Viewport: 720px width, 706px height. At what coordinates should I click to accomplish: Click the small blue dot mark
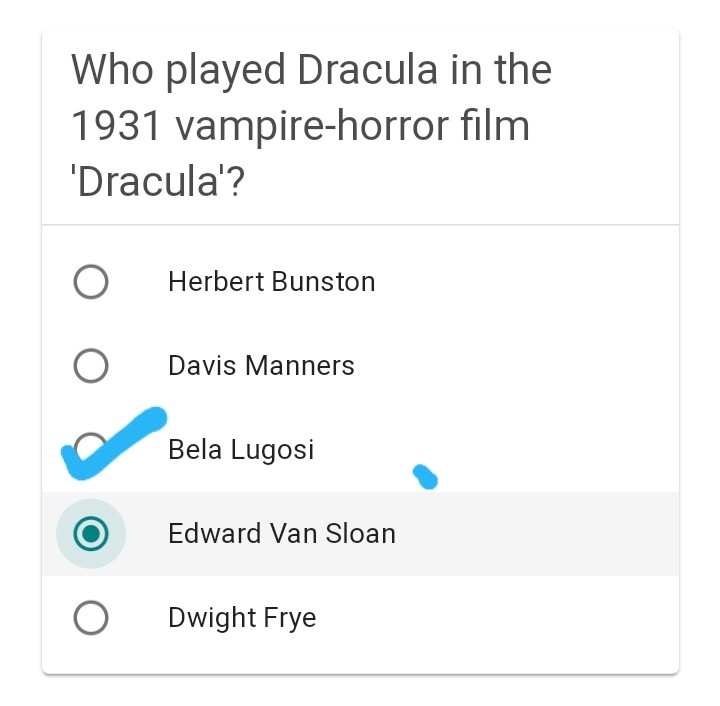pyautogui.click(x=426, y=476)
